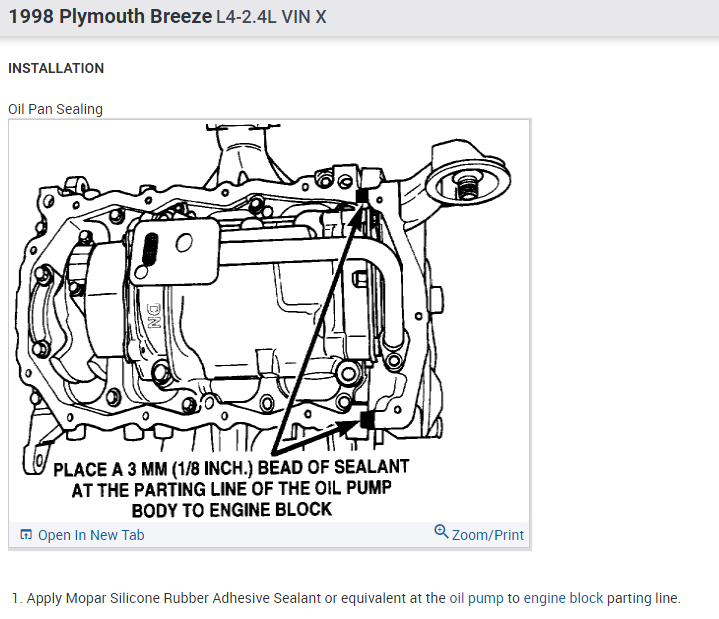Click step 1 Apply Mopar Silicone text
Screen dimensions: 719x619
(x=347, y=598)
